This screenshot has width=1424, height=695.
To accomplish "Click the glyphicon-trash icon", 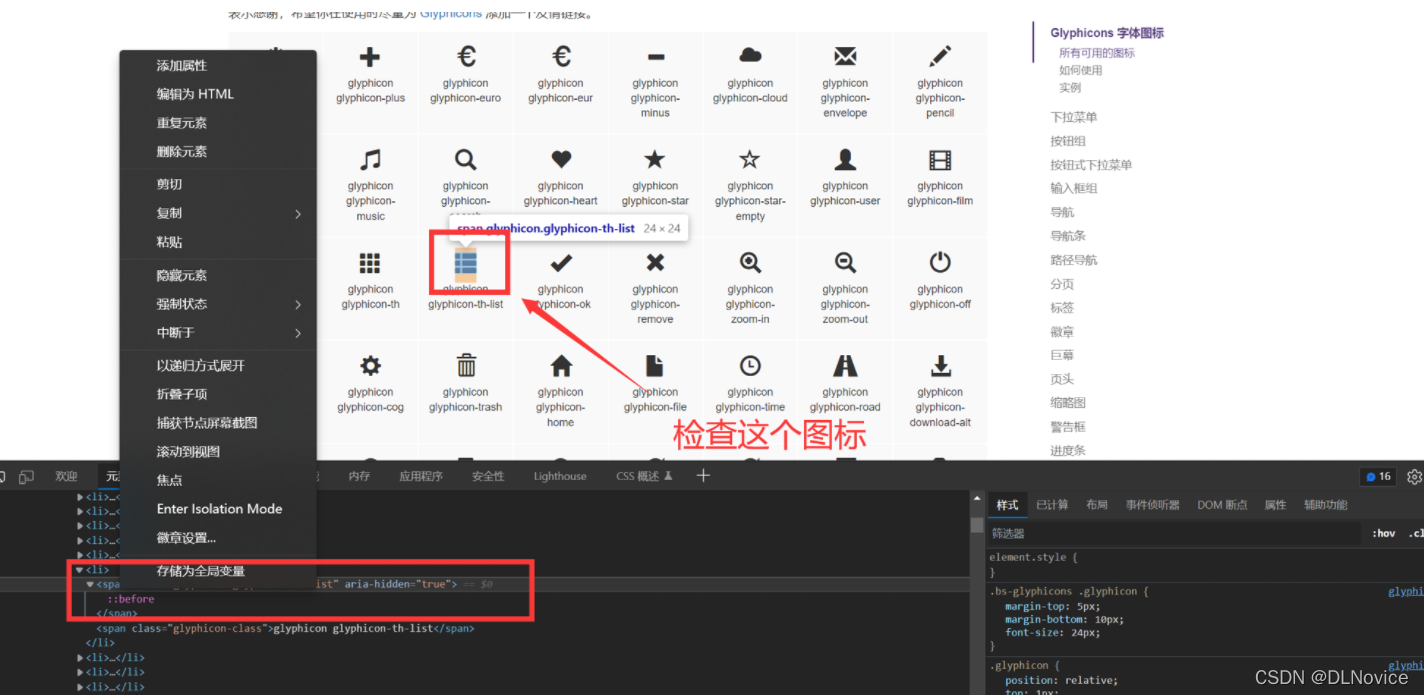I will (466, 365).
